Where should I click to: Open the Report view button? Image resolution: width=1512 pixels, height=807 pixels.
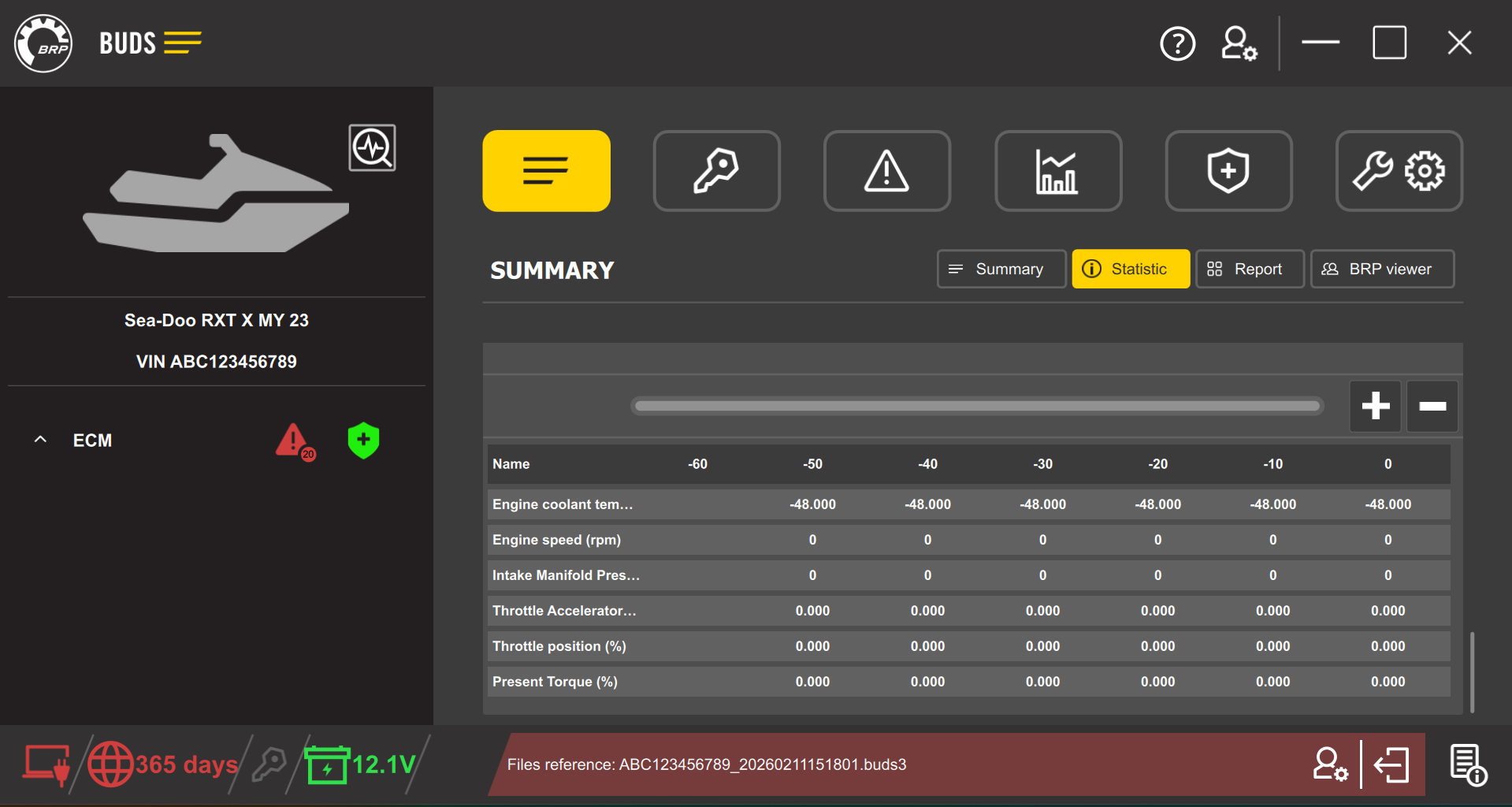1249,270
